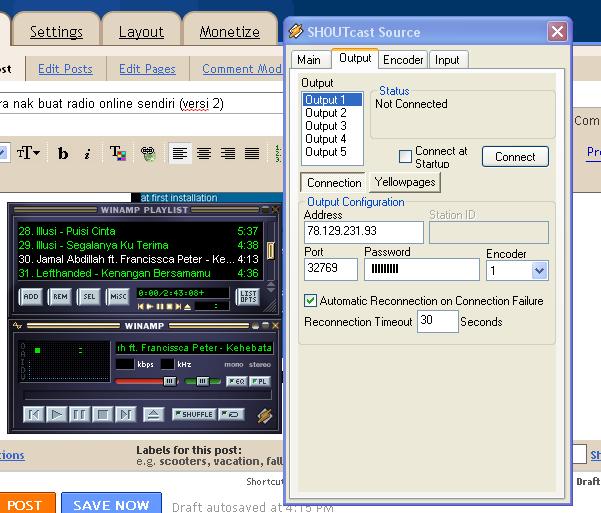Select Output 1 in the output list
Viewport: 601px width, 513px height.
(332, 100)
